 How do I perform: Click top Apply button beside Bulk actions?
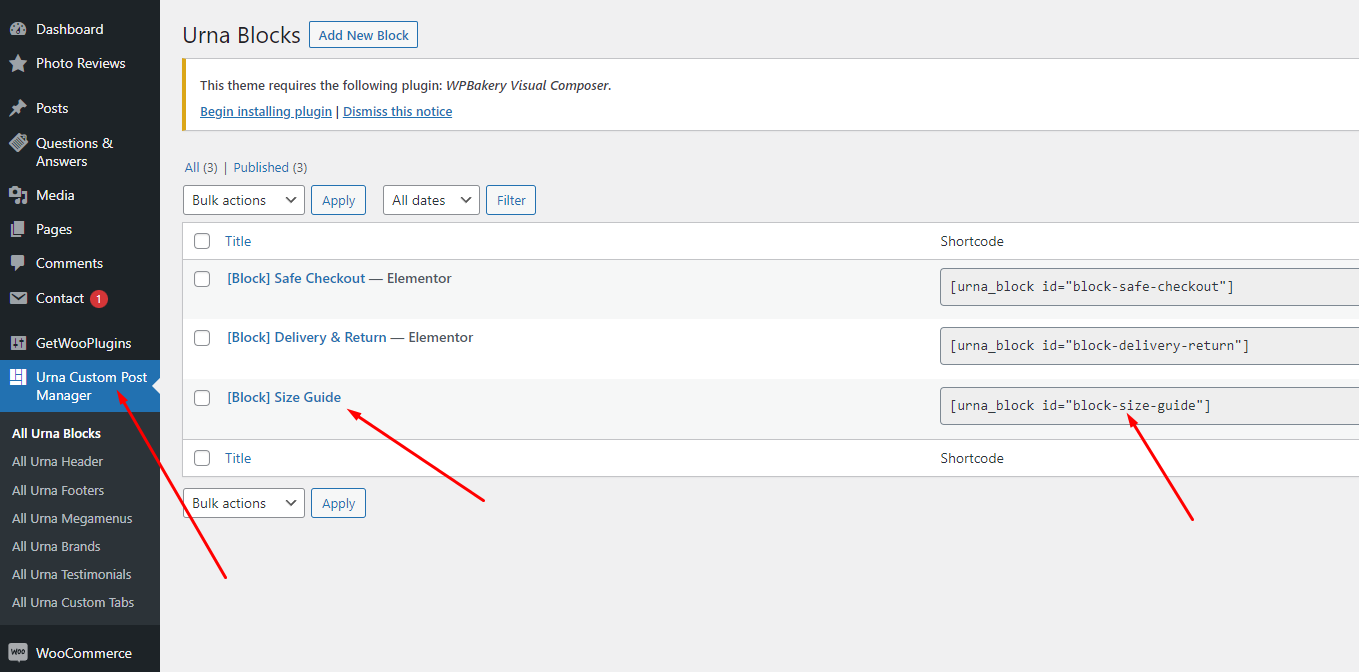coord(338,200)
